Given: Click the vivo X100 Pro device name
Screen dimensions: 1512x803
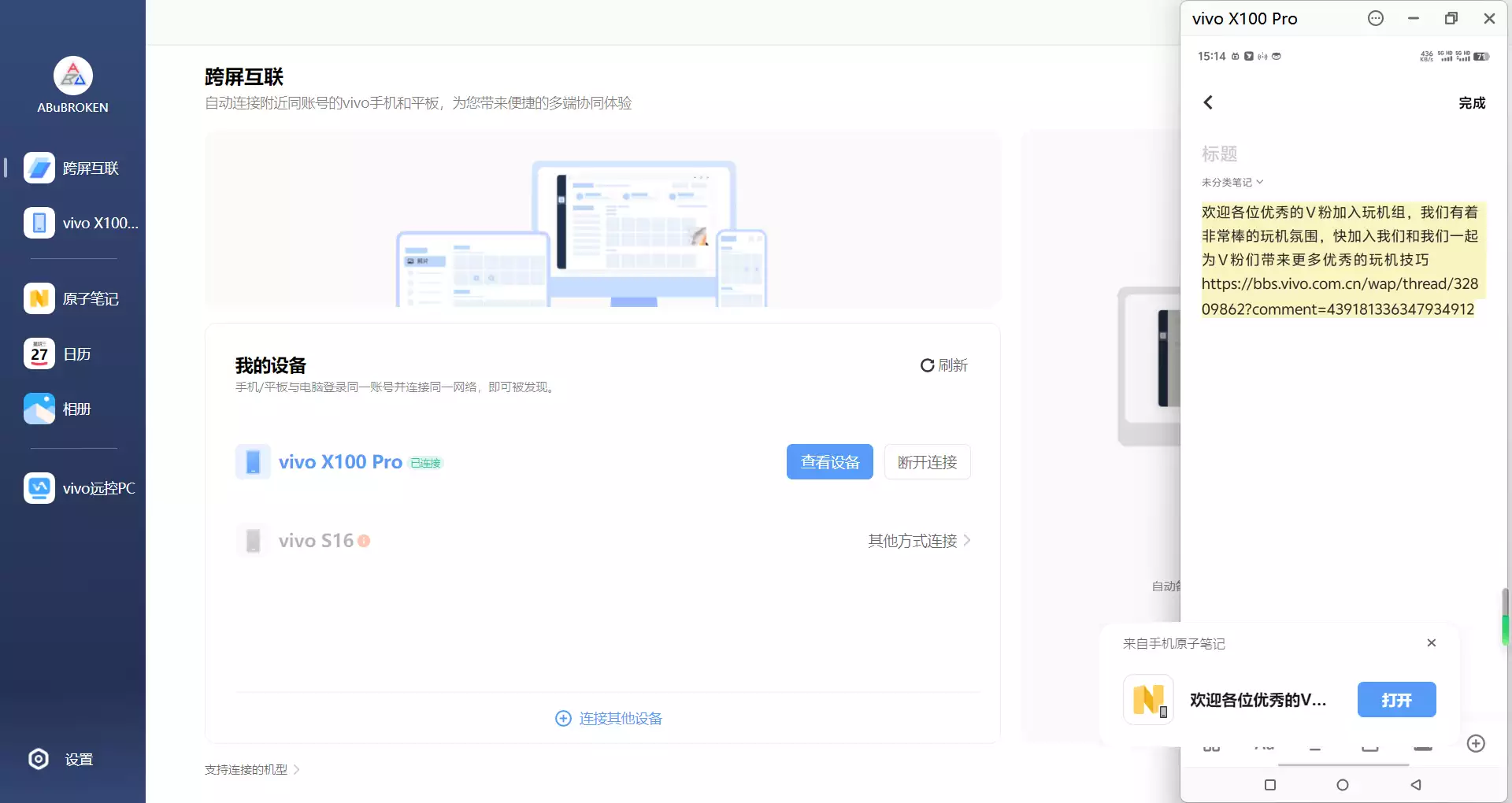Looking at the screenshot, I should click(340, 462).
